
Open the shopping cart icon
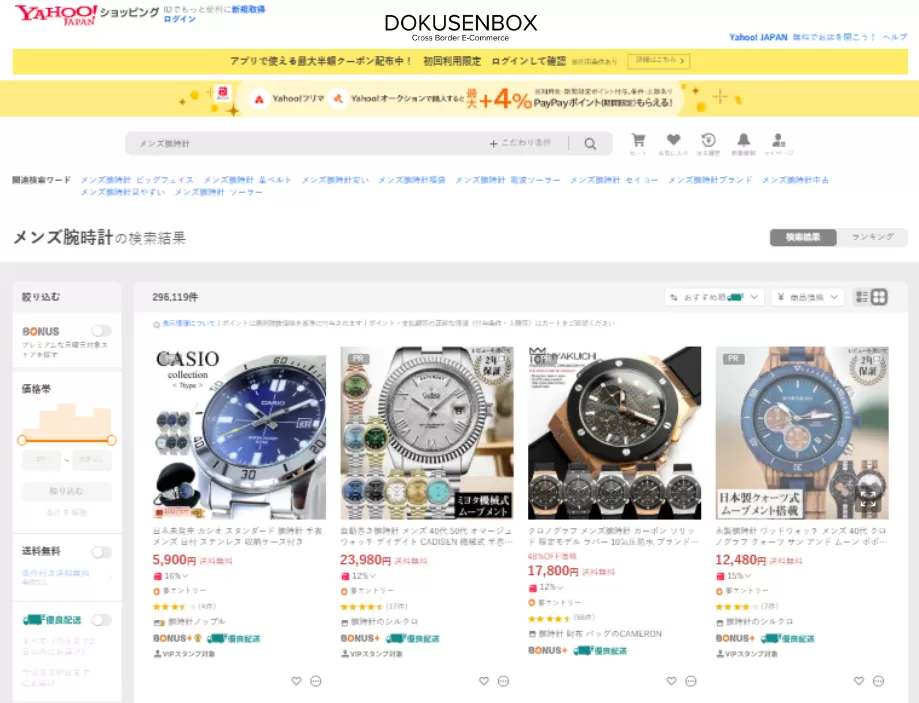coord(638,141)
